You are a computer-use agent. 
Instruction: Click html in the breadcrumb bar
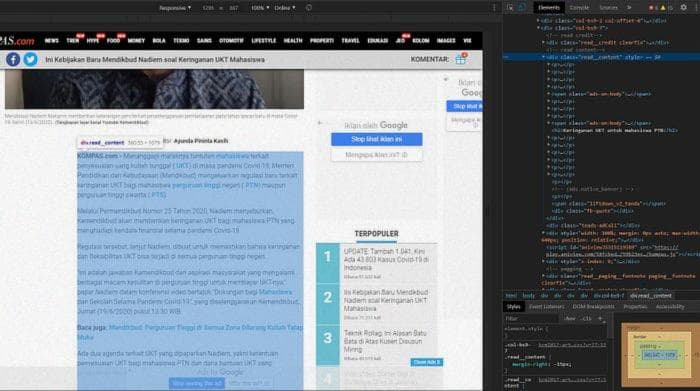point(511,295)
